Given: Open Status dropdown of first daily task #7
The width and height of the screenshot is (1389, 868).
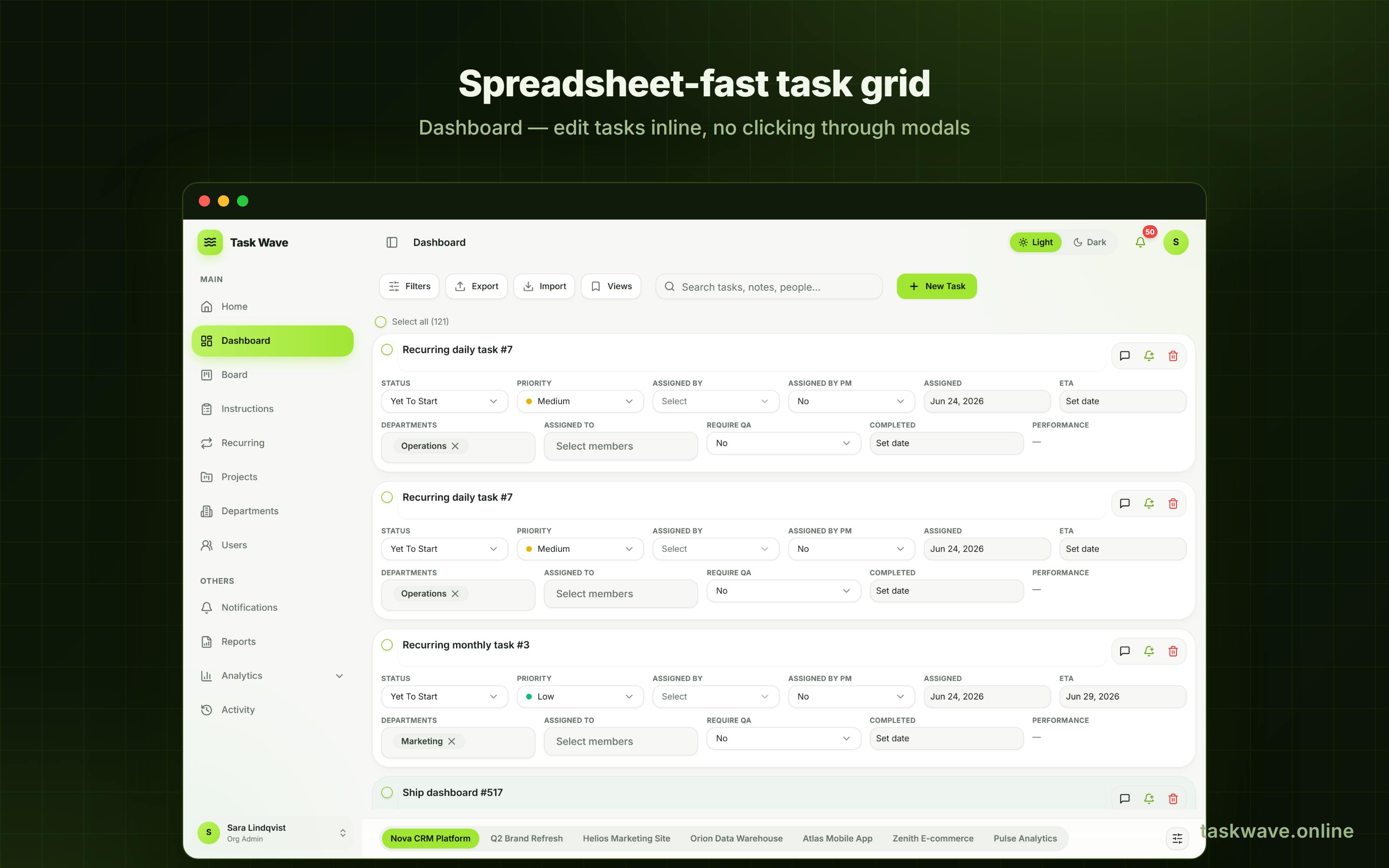Looking at the screenshot, I should click(444, 401).
